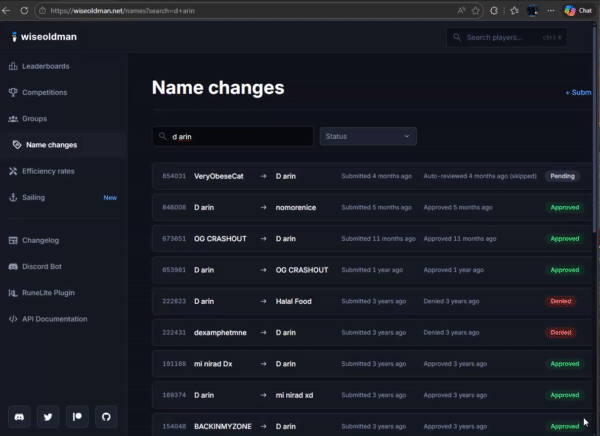Open the Sailing page marked New
600x436 pixels.
(x=33, y=197)
